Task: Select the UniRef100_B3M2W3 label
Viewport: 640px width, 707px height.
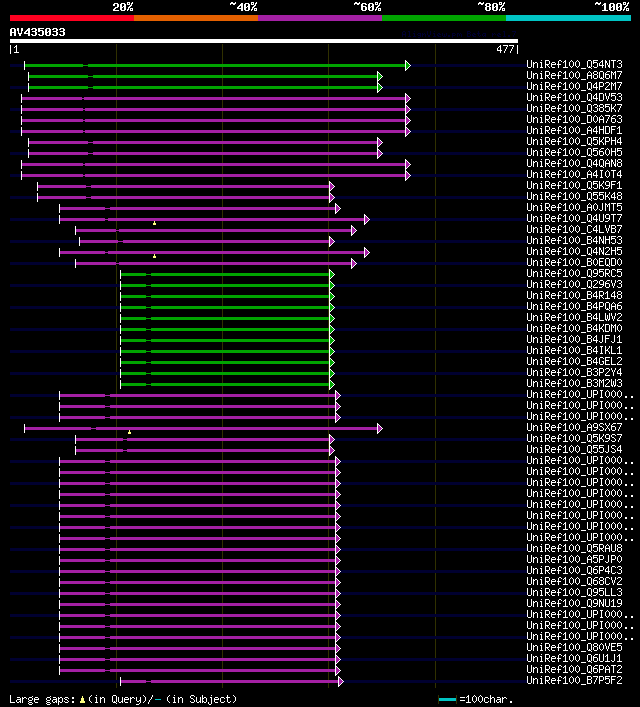Action: click(x=574, y=383)
